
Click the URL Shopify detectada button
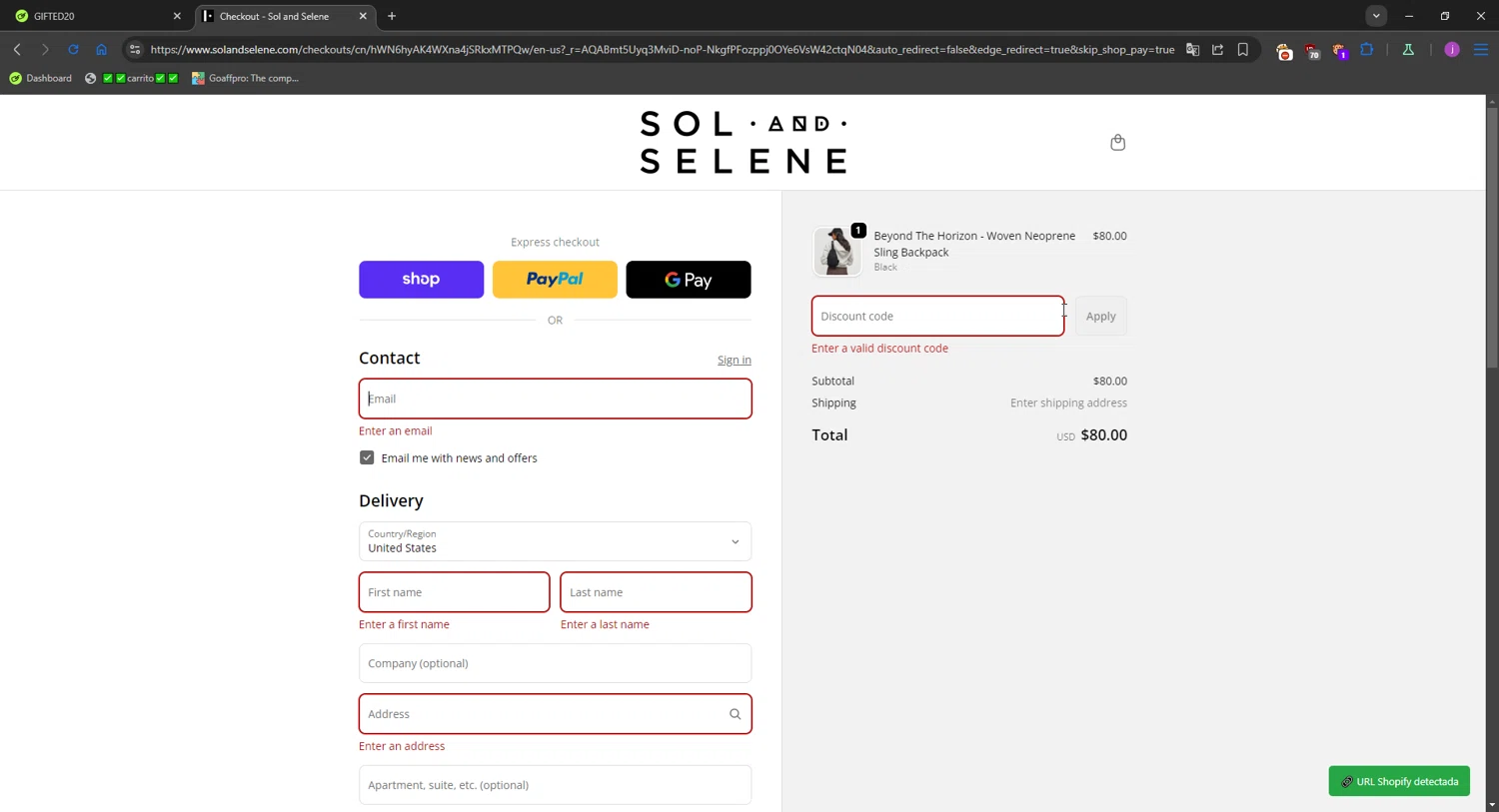[1399, 781]
